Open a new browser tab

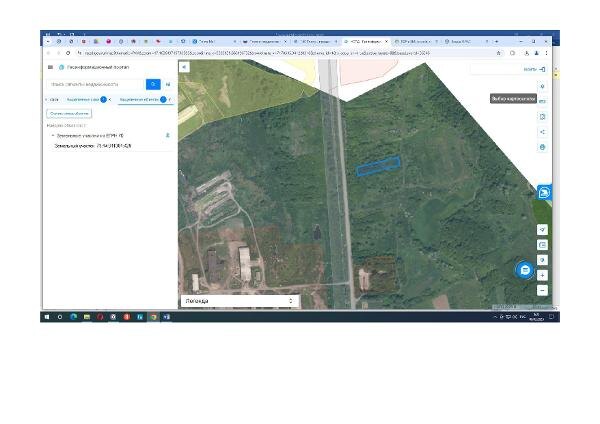(497, 41)
